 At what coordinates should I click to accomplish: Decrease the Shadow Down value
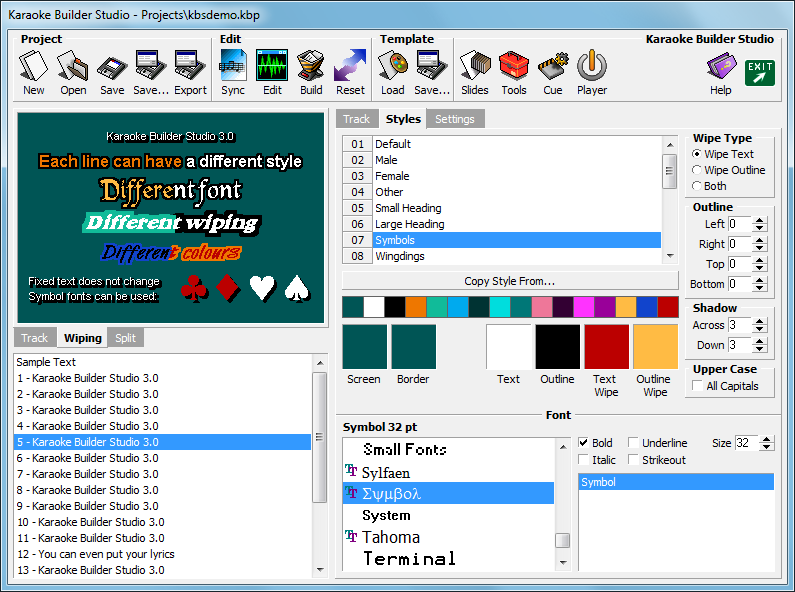760,349
